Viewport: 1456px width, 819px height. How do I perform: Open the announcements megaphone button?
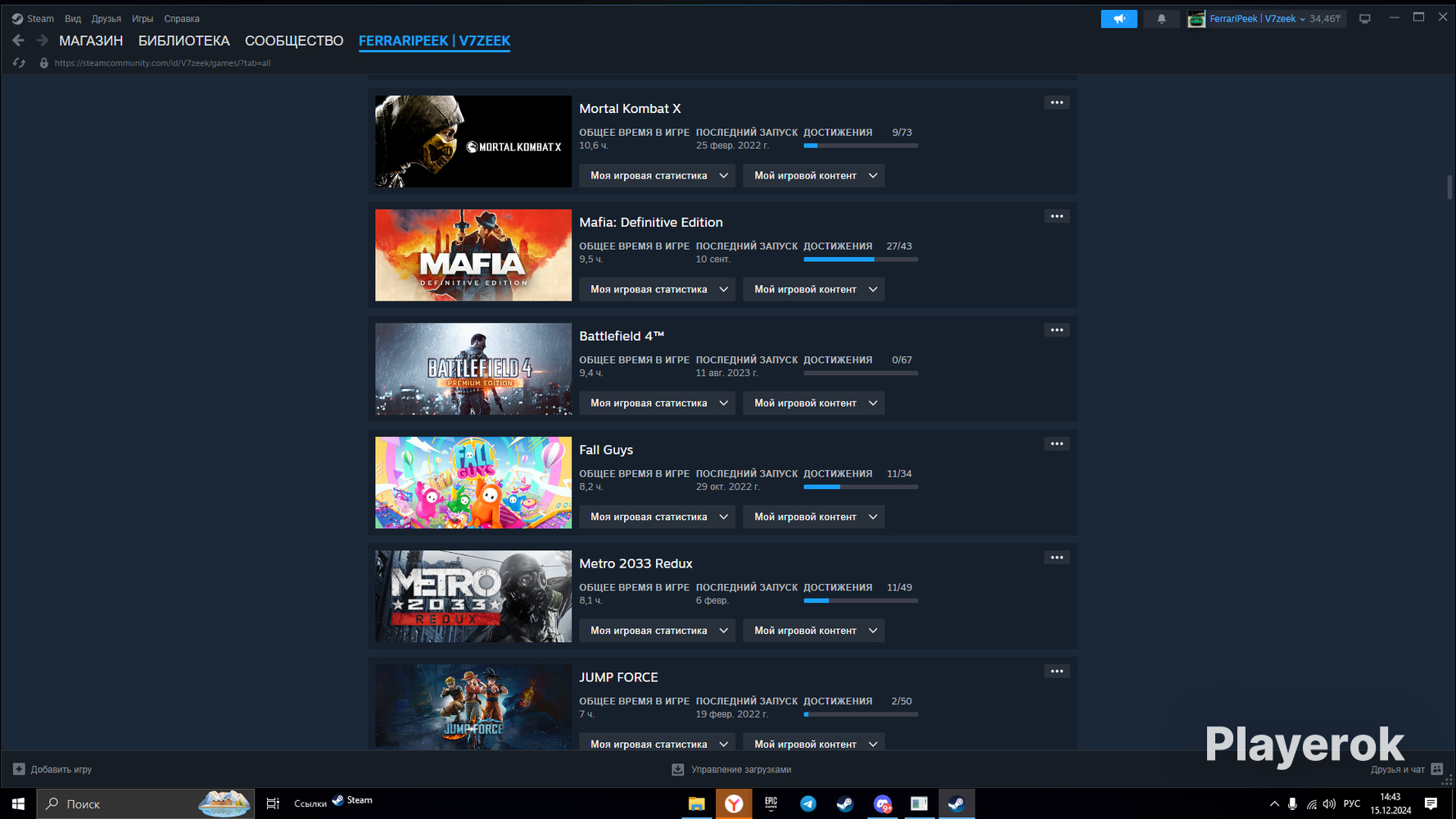[x=1119, y=19]
